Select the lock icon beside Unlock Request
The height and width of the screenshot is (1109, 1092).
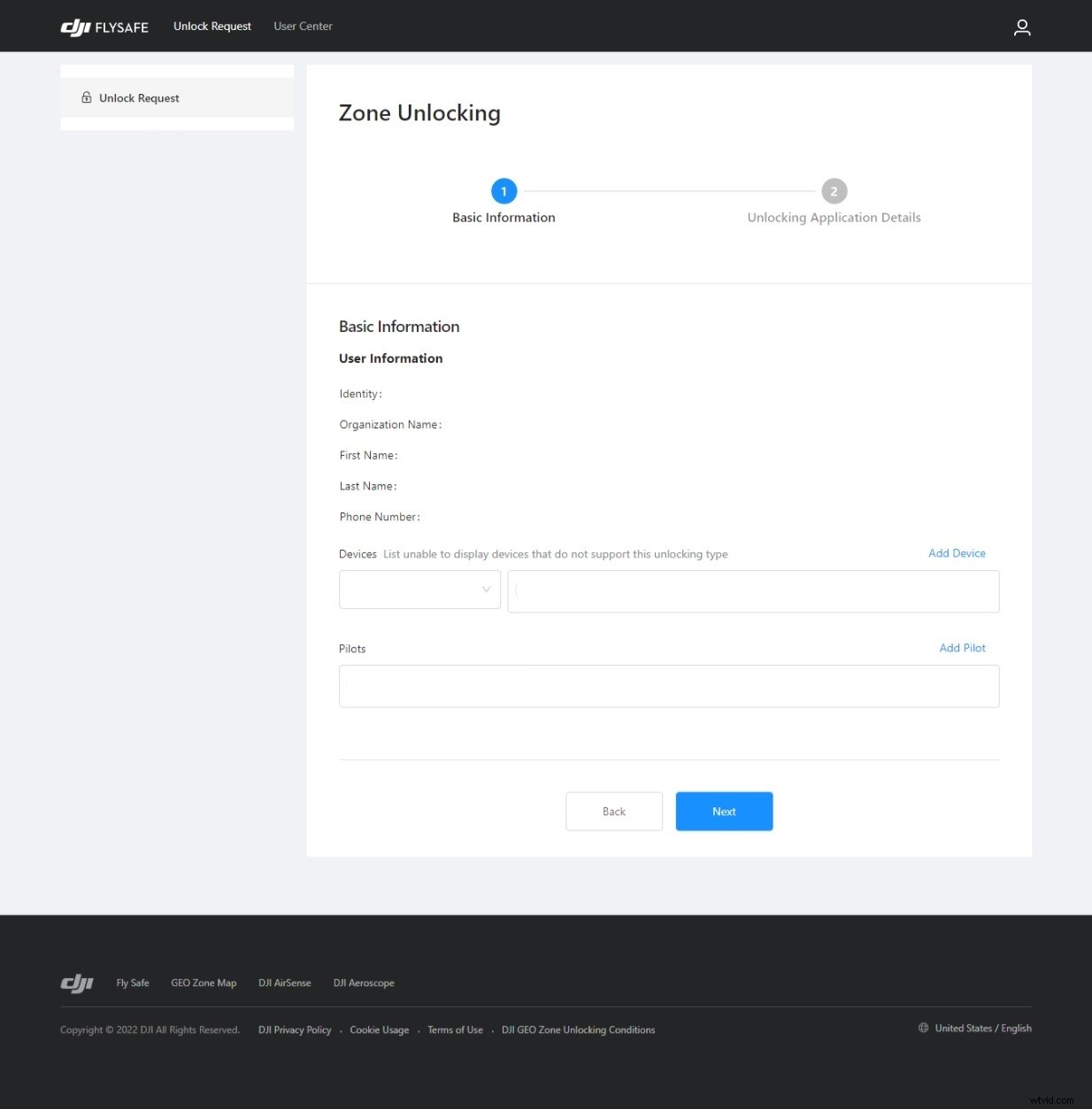(x=86, y=97)
